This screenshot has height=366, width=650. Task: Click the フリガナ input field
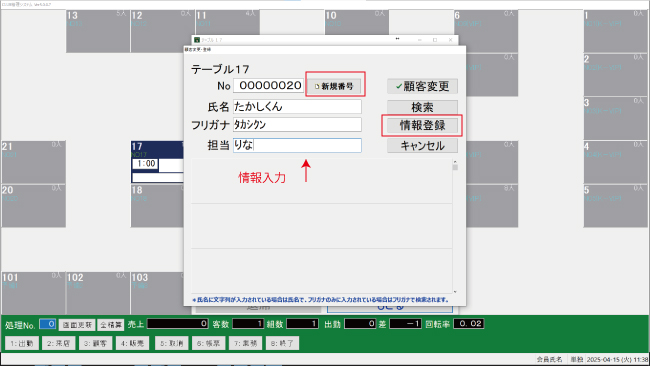(x=297, y=124)
